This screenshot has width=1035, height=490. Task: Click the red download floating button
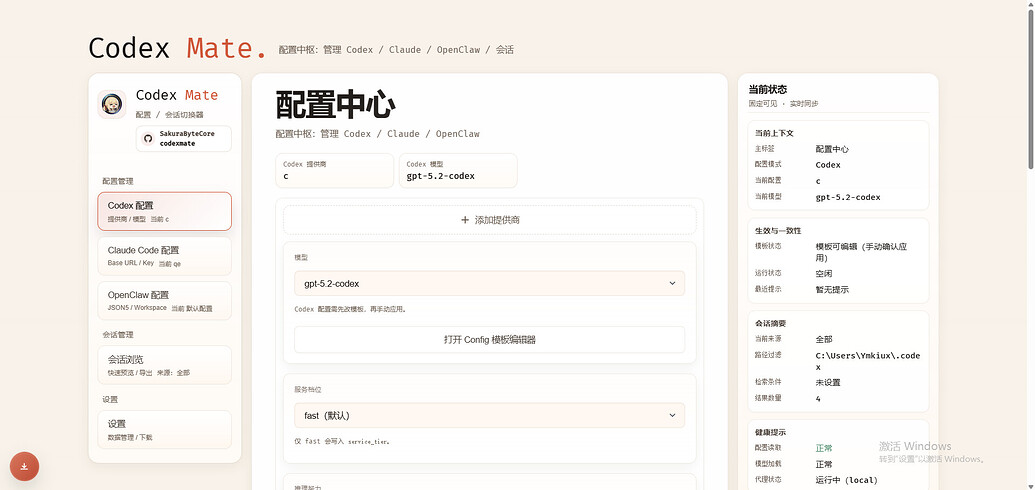pyautogui.click(x=24, y=466)
